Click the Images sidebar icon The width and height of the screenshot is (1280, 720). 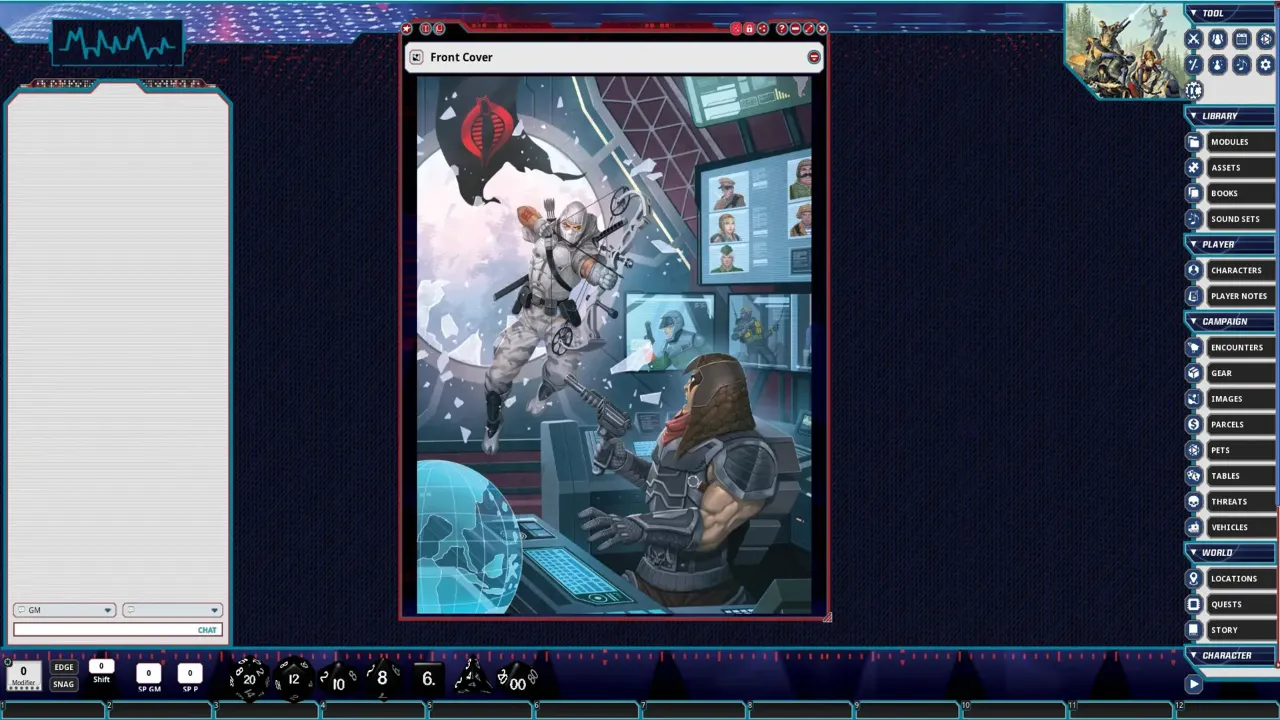(x=1193, y=399)
